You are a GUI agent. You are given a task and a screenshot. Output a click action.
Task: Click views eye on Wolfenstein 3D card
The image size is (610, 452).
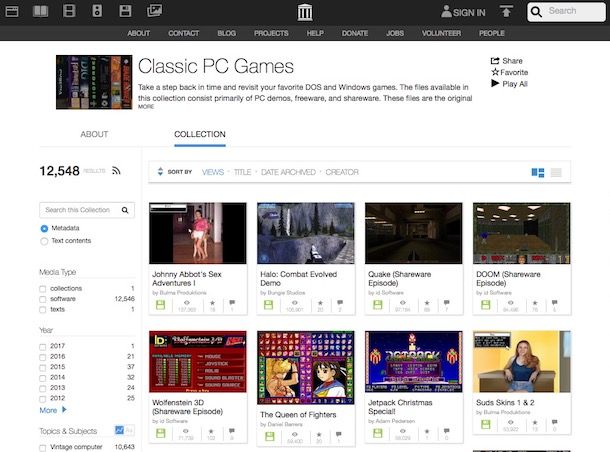(186, 431)
